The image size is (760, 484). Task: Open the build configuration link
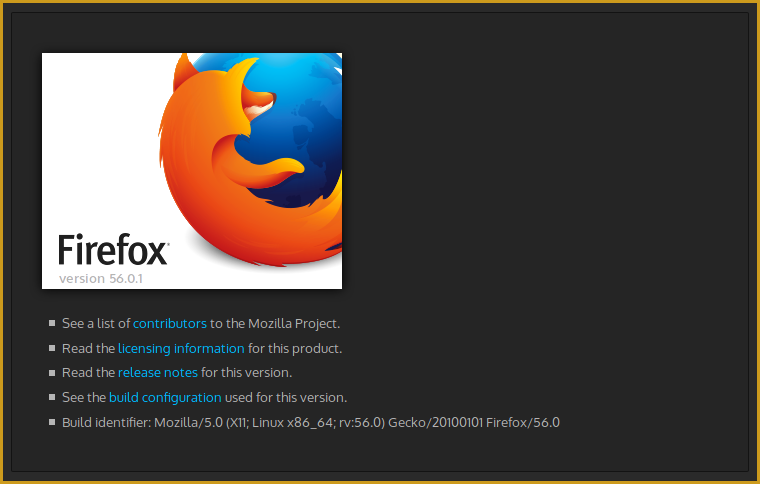tap(165, 398)
